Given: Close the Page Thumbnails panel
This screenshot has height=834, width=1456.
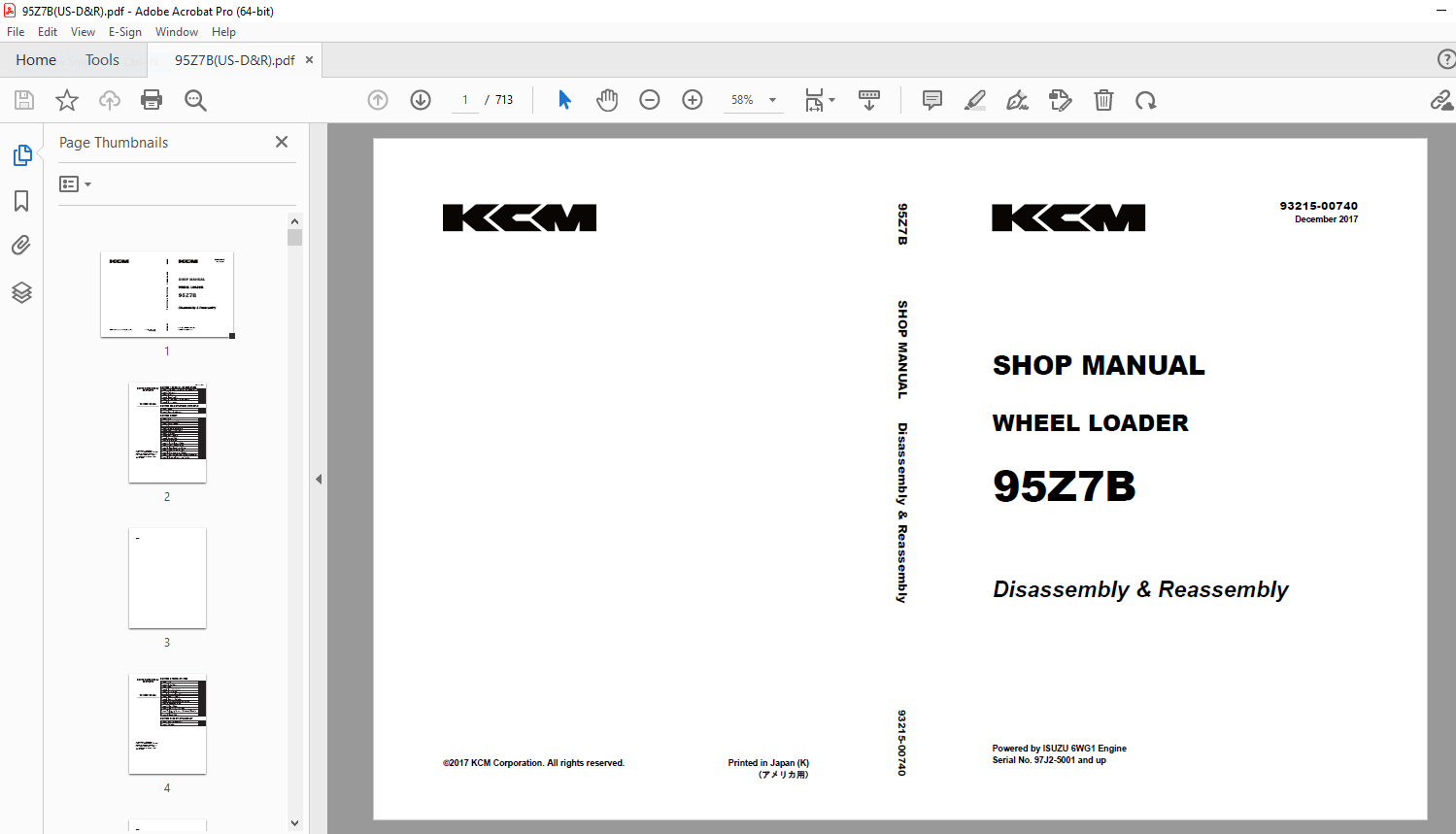Looking at the screenshot, I should click(x=282, y=142).
